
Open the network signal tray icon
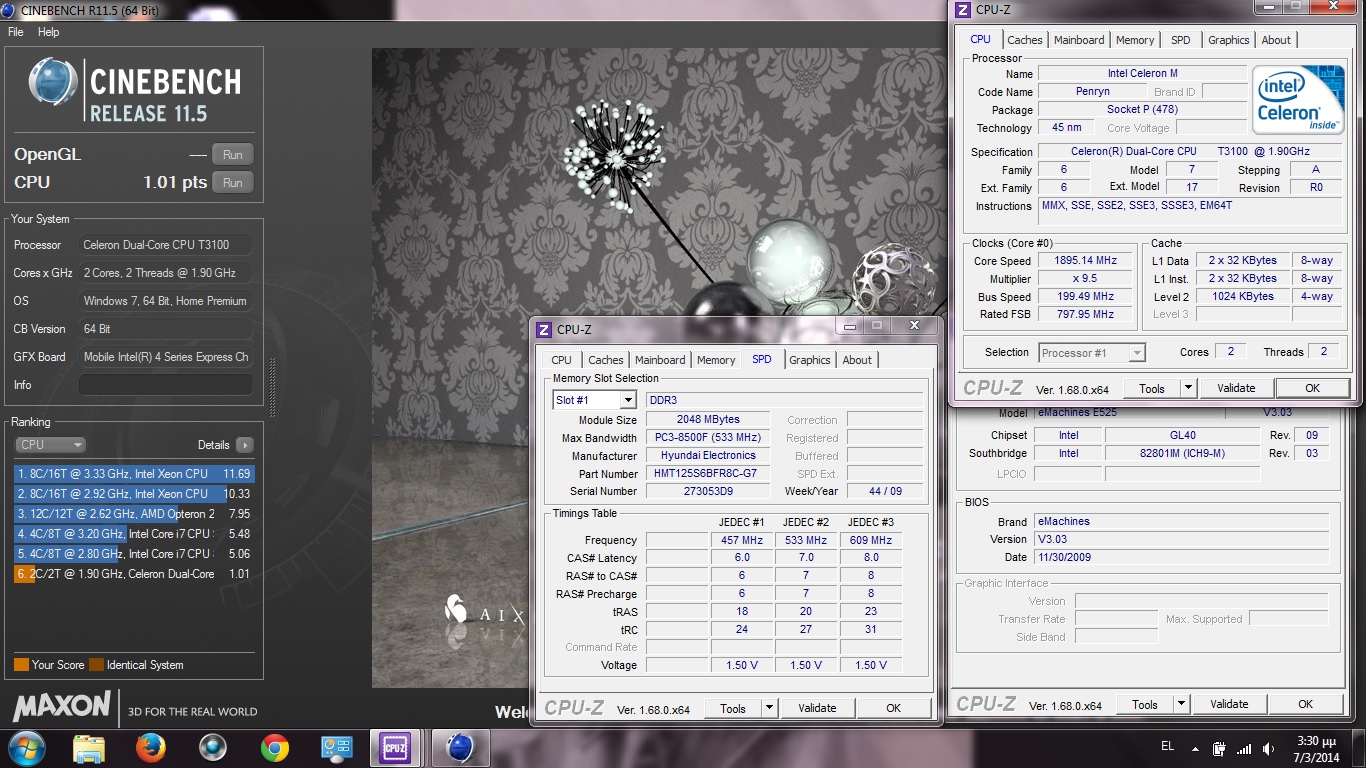click(1244, 748)
